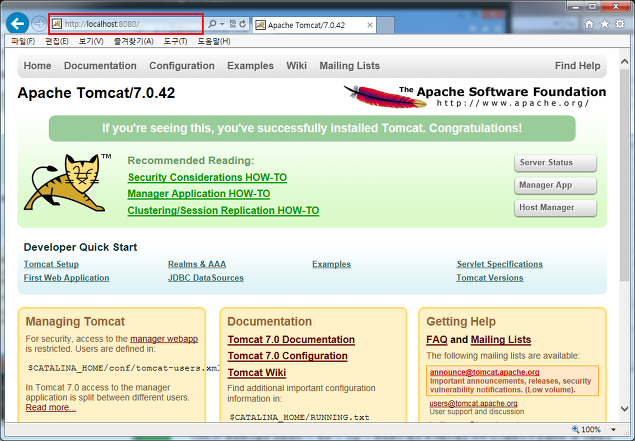Click announce@tomcat.apache.org mailing list link
This screenshot has height=441, width=635.
pos(484,372)
